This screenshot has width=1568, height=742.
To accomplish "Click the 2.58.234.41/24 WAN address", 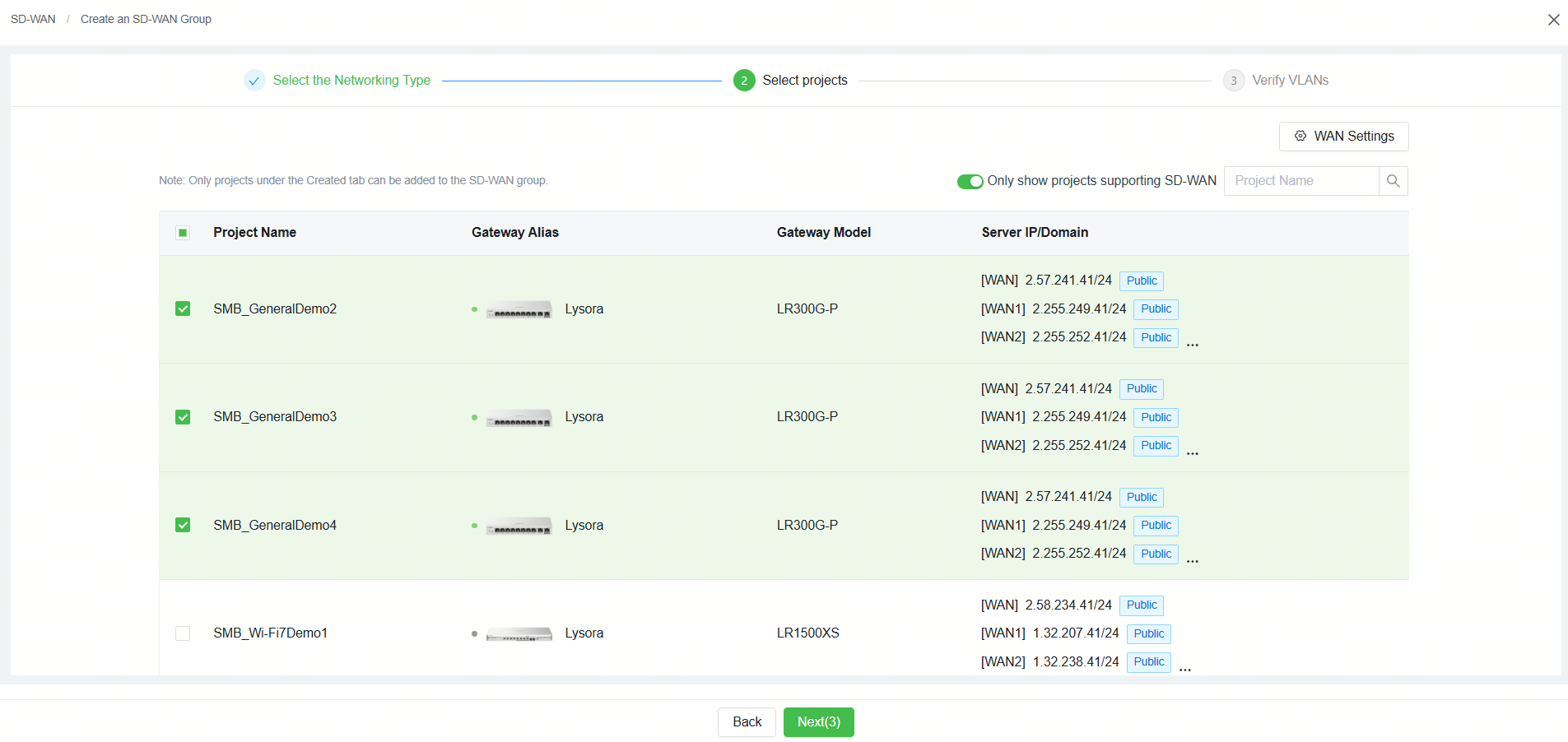I will [x=1068, y=605].
